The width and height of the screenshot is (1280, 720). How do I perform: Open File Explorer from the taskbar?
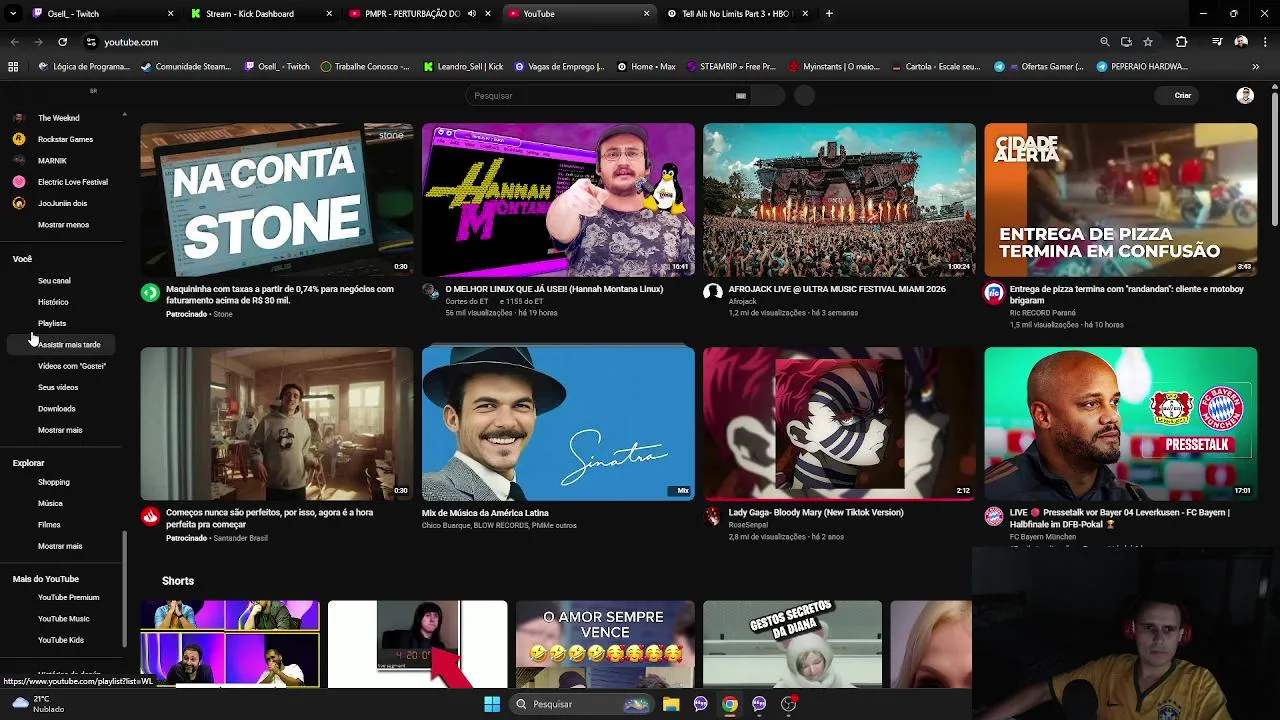(x=671, y=704)
